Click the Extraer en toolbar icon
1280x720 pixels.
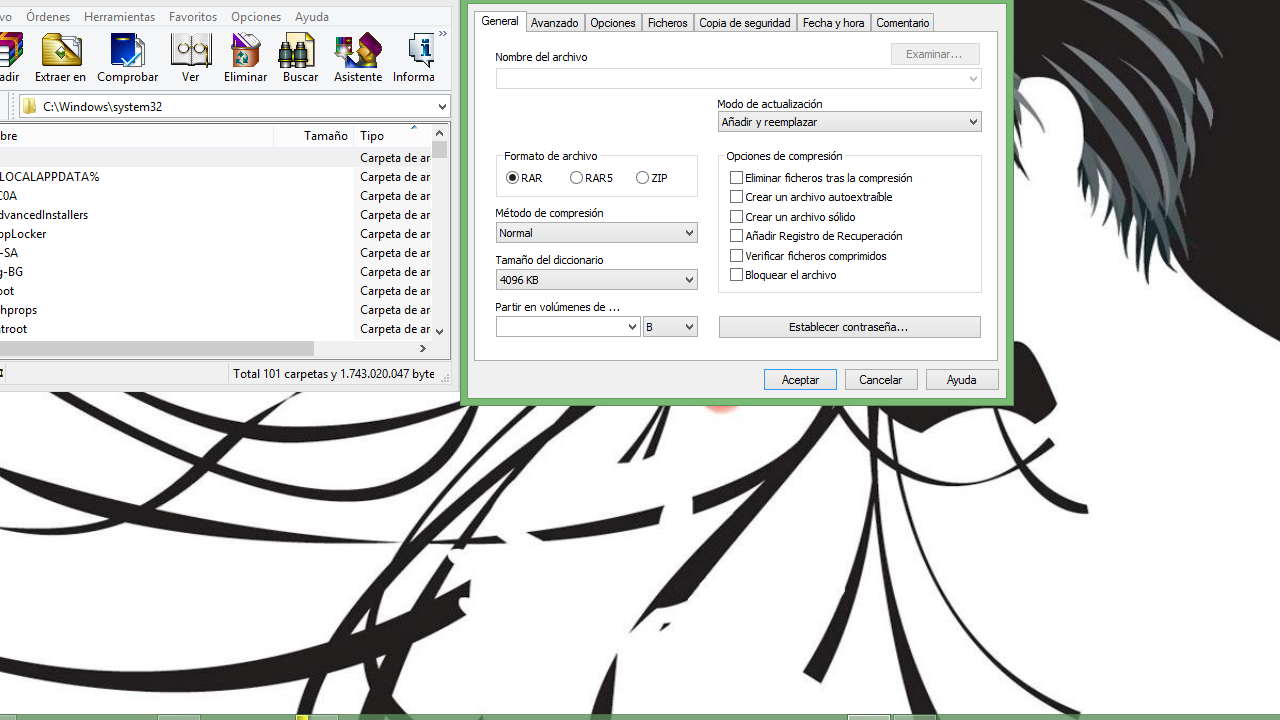pyautogui.click(x=60, y=58)
